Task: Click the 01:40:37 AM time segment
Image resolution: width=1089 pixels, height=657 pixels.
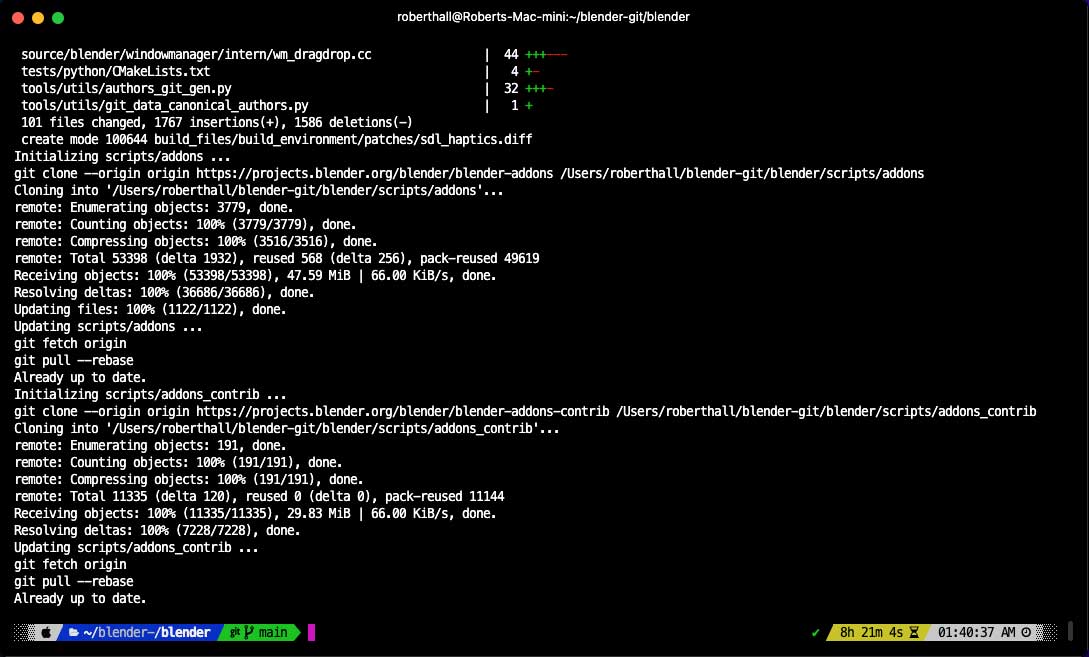Action: pos(978,632)
